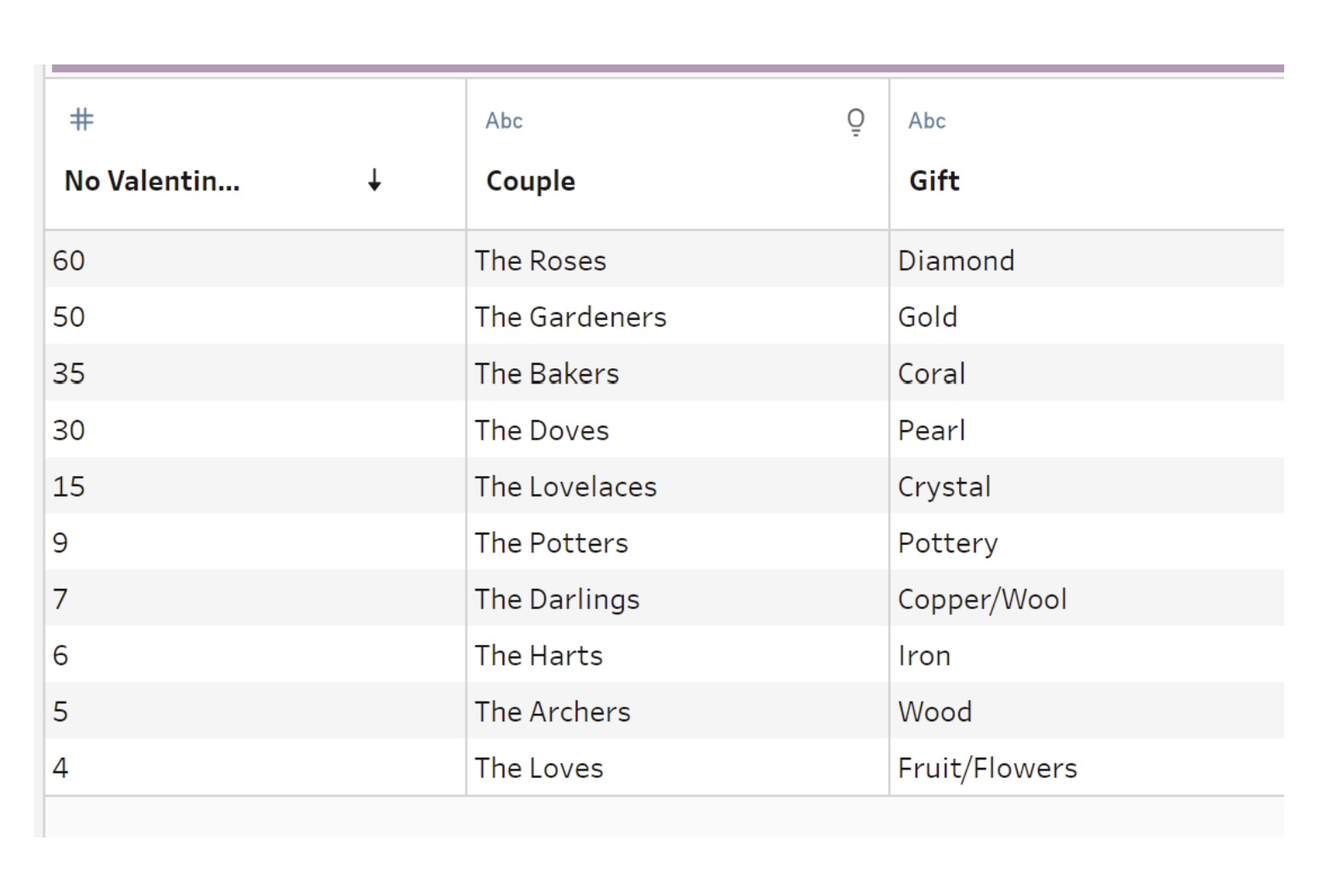
Task: Click the Gift column Abc type icon
Action: coord(927,120)
